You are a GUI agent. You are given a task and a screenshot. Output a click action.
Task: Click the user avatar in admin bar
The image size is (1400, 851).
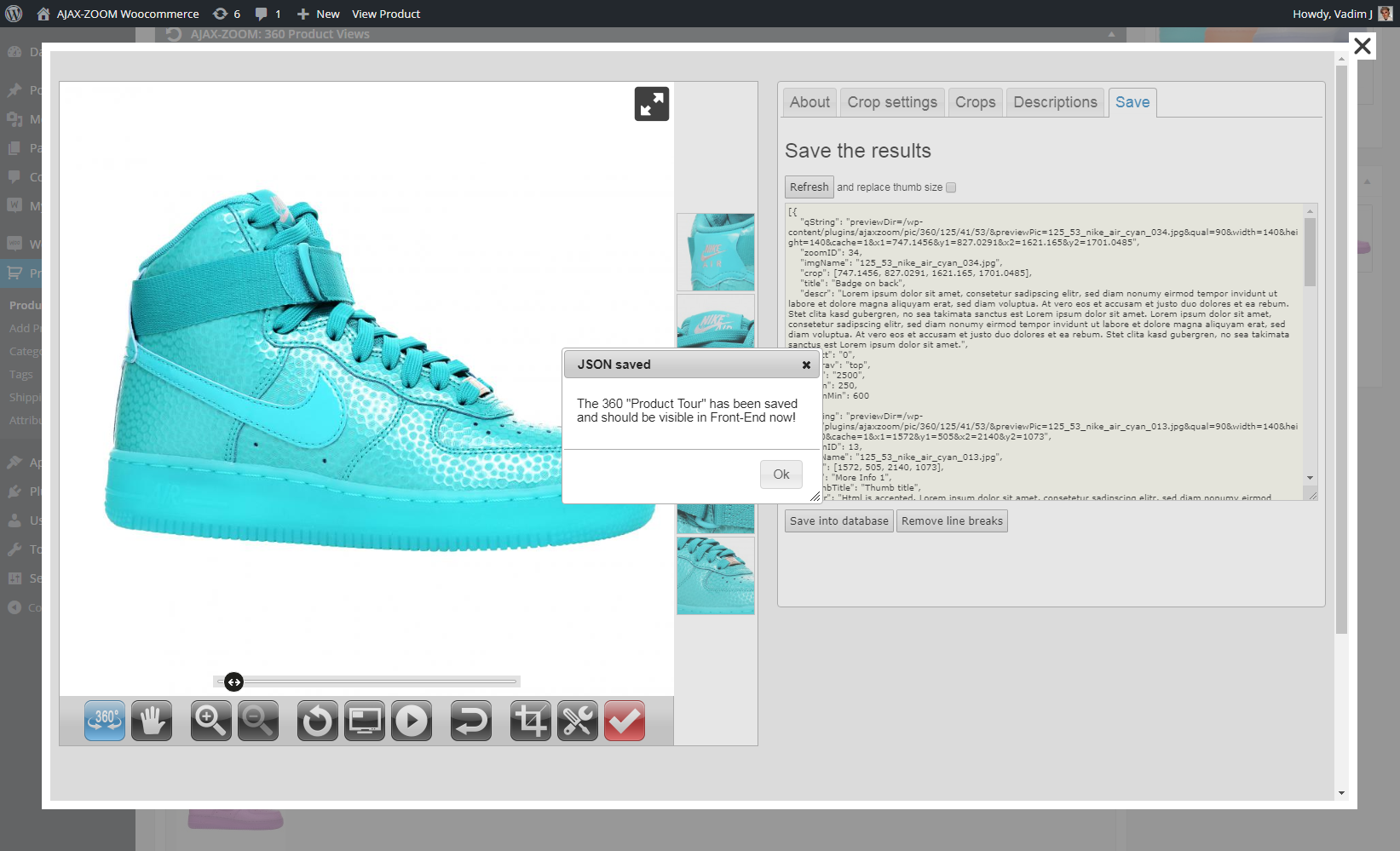(1386, 14)
